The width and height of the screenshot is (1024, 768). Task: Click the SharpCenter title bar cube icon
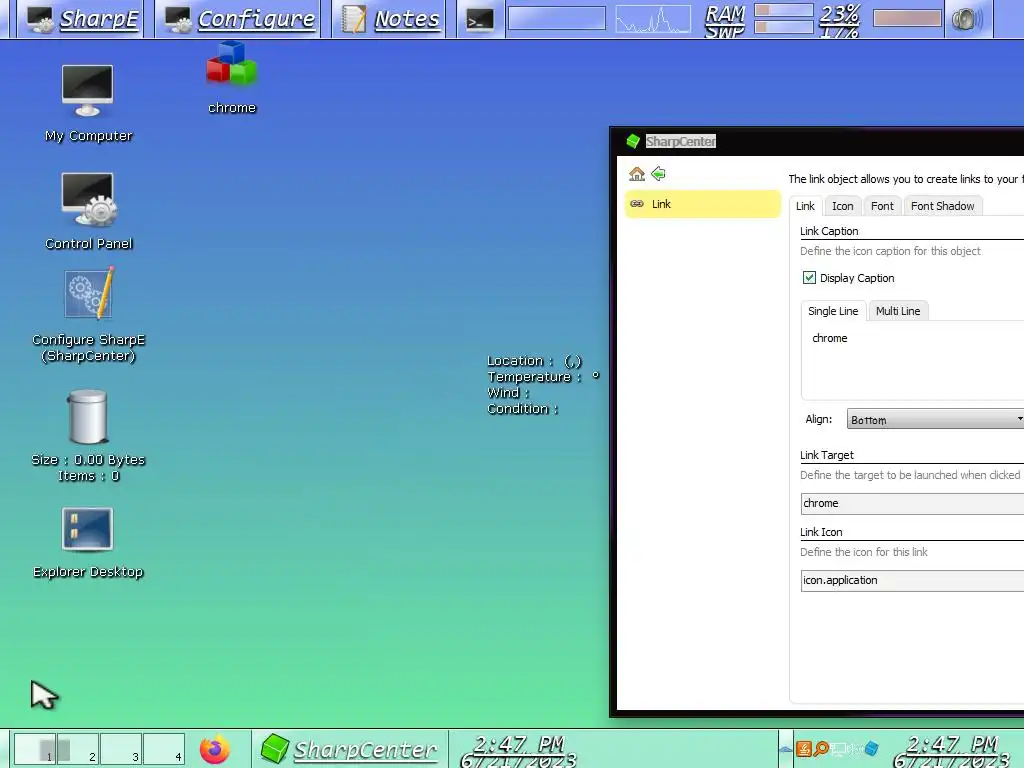(x=632, y=141)
